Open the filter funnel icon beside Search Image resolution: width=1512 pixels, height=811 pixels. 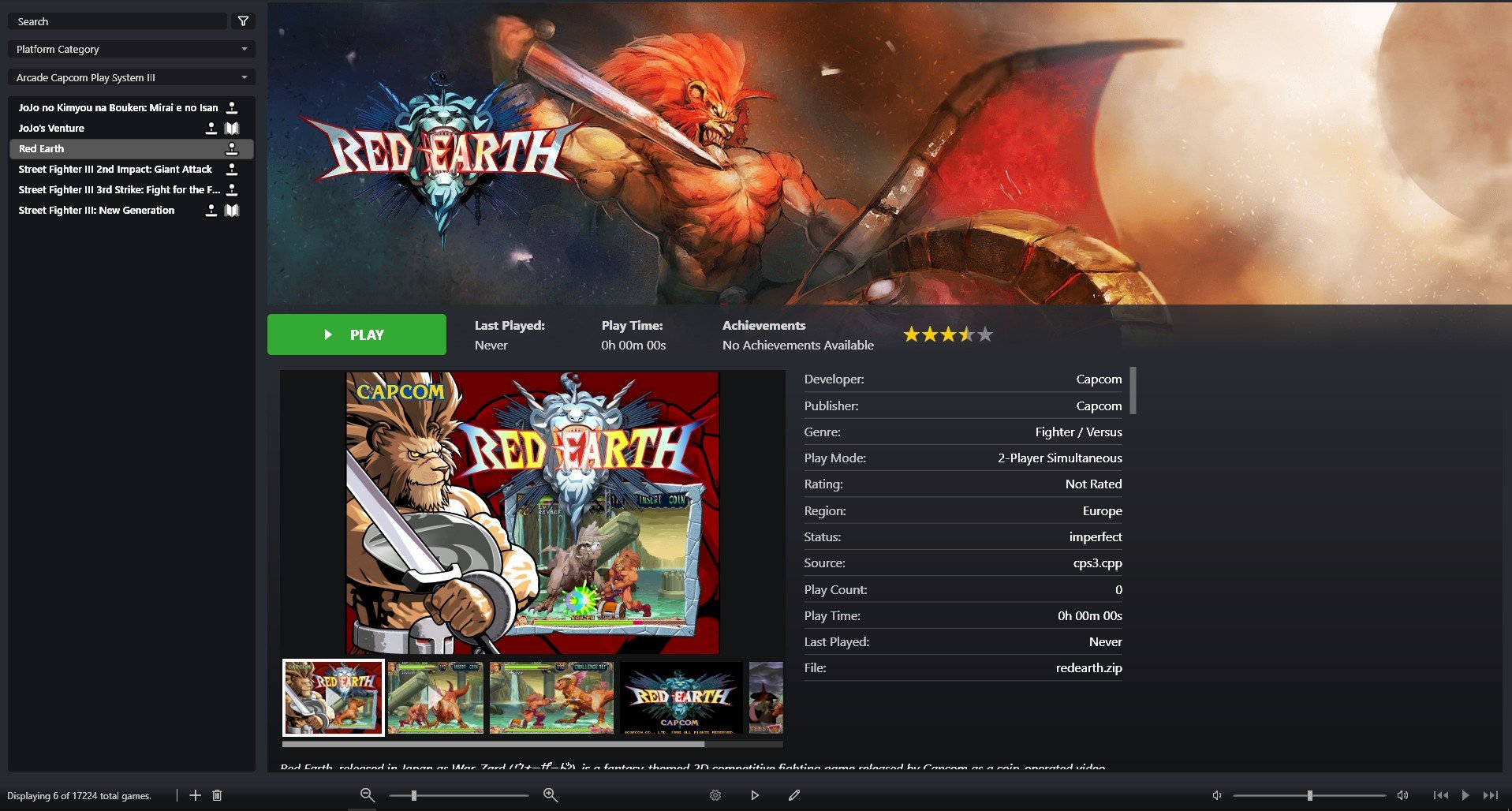243,21
